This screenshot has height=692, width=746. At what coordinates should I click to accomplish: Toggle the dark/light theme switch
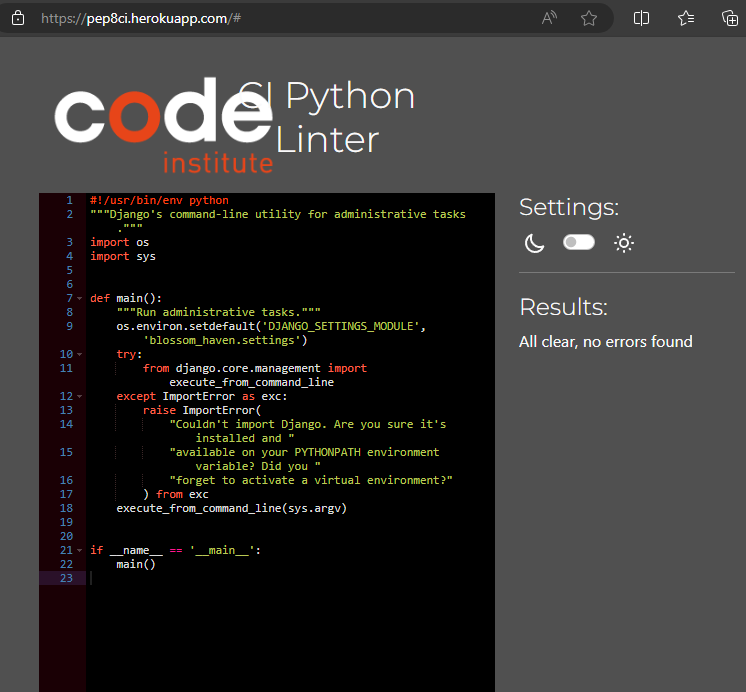(579, 242)
